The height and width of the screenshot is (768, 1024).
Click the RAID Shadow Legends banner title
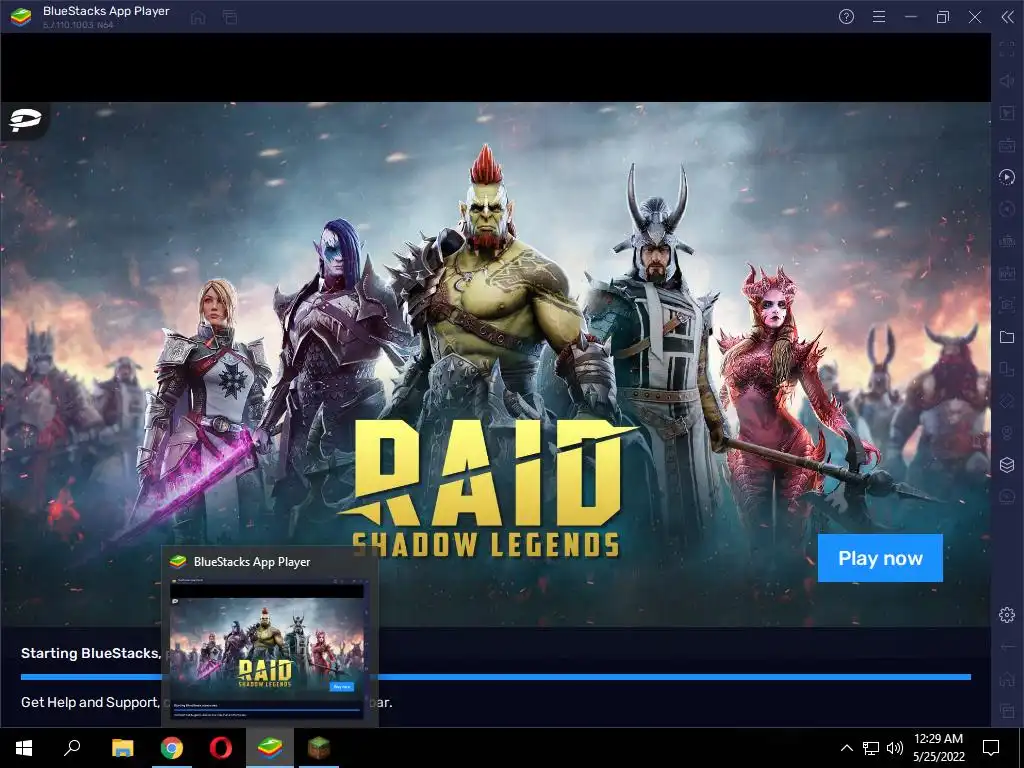tap(486, 488)
